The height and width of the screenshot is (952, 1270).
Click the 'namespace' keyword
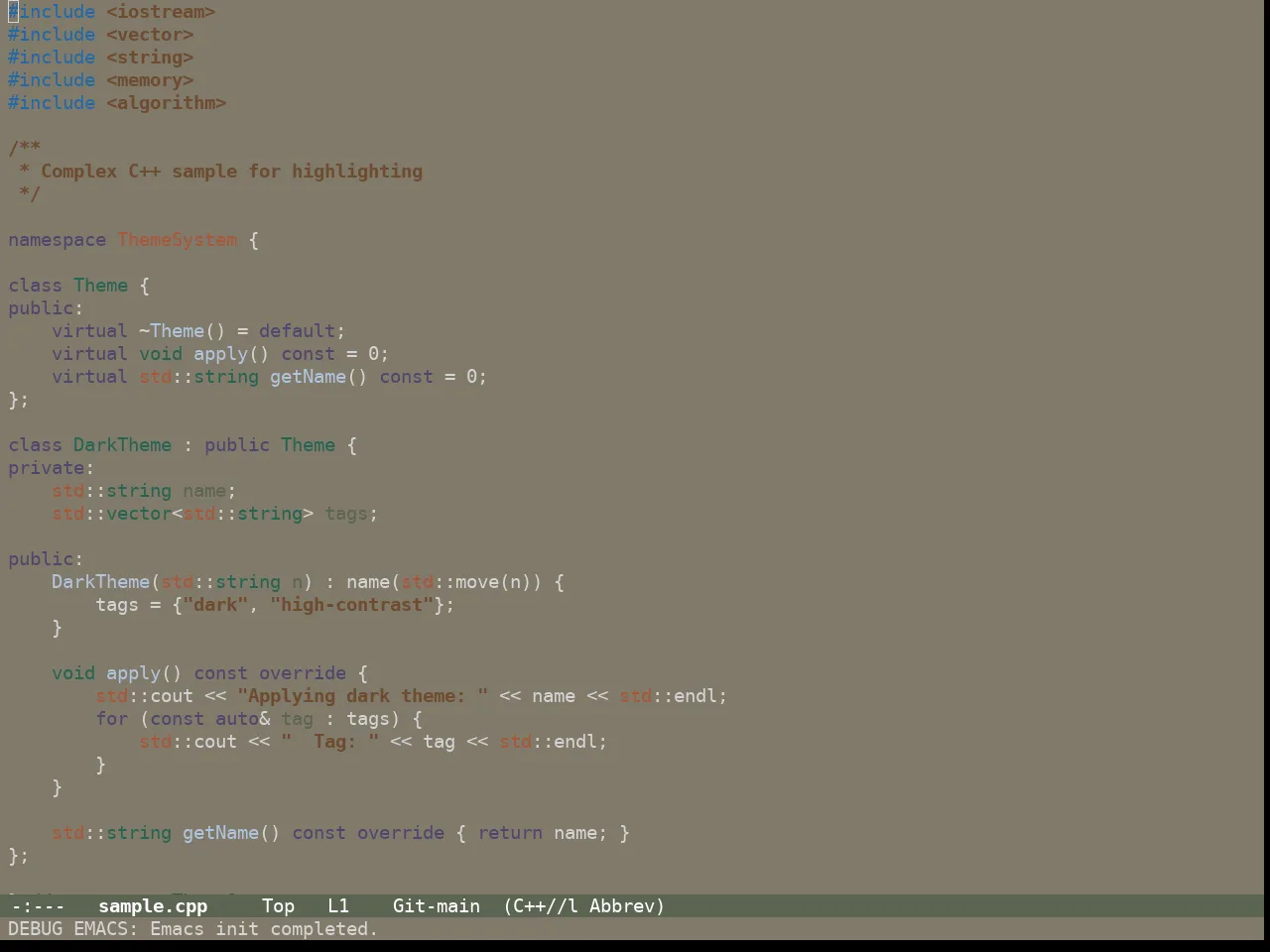58,240
